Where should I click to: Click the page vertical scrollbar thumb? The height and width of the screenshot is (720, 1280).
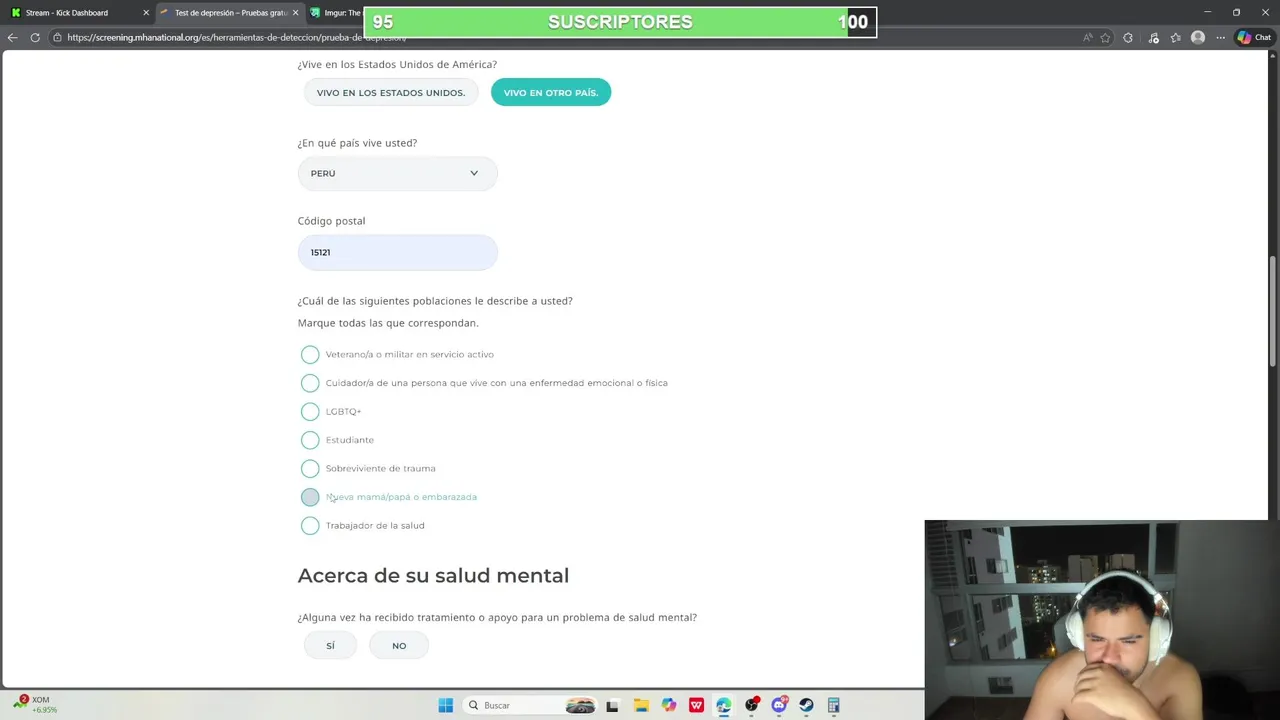tap(1273, 311)
